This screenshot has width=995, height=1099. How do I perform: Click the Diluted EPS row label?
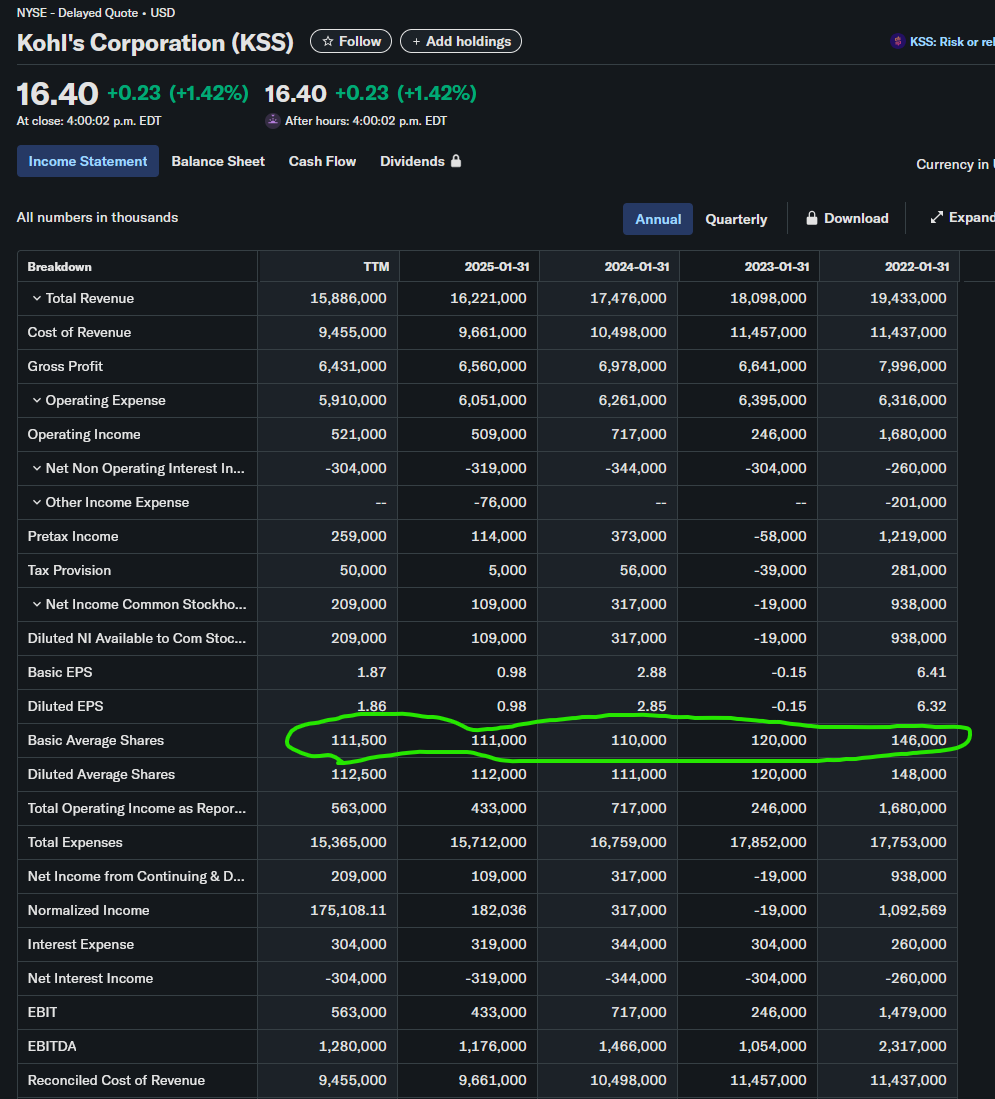tap(65, 706)
